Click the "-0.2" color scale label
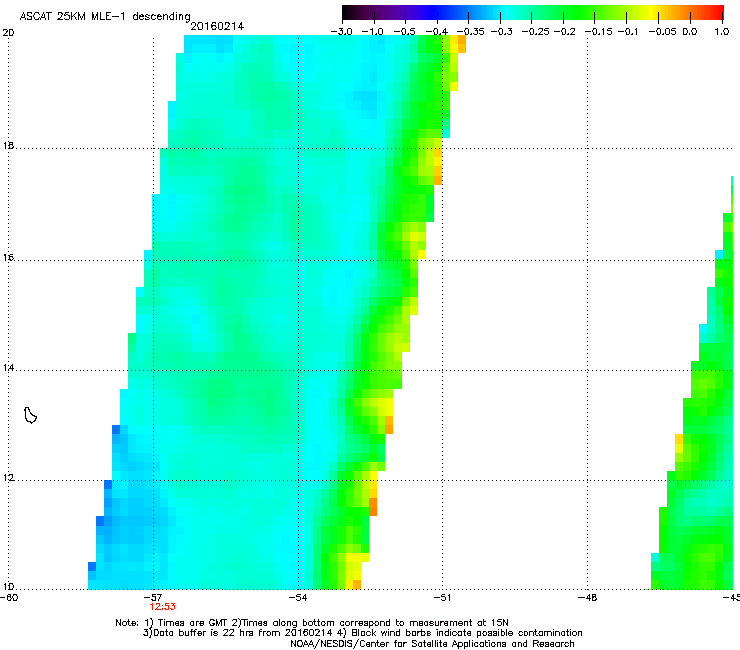 point(565,32)
